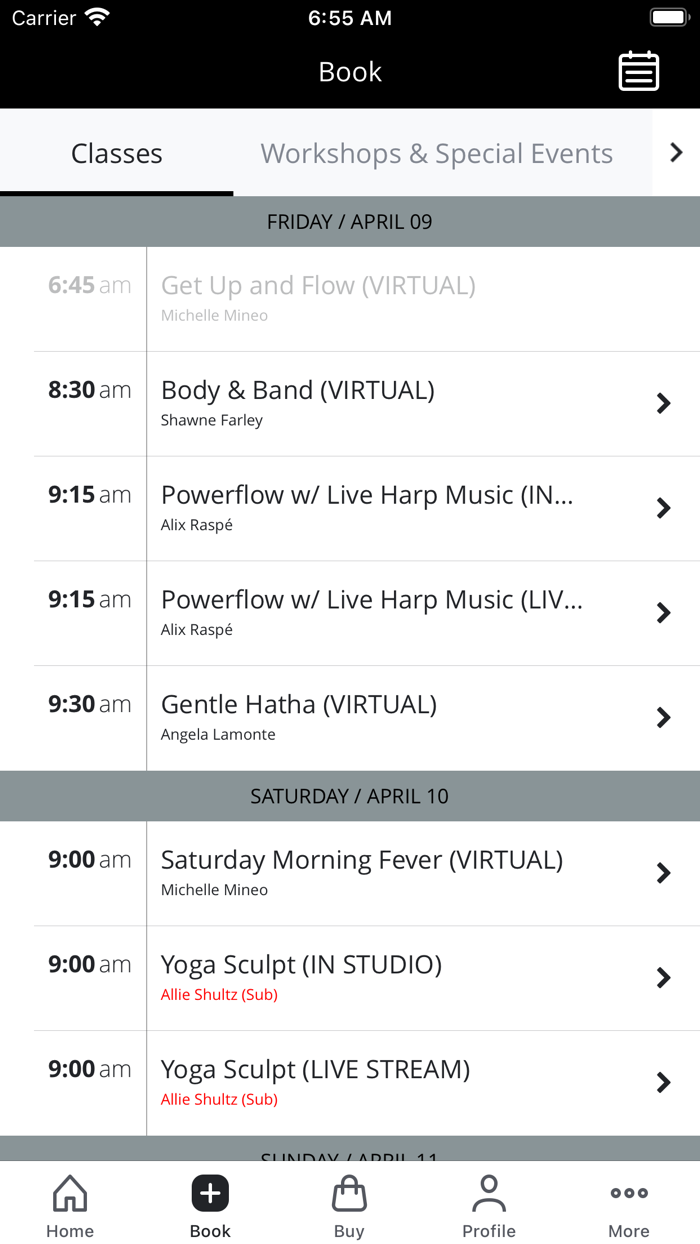Open the calendar schedule icon

[638, 72]
